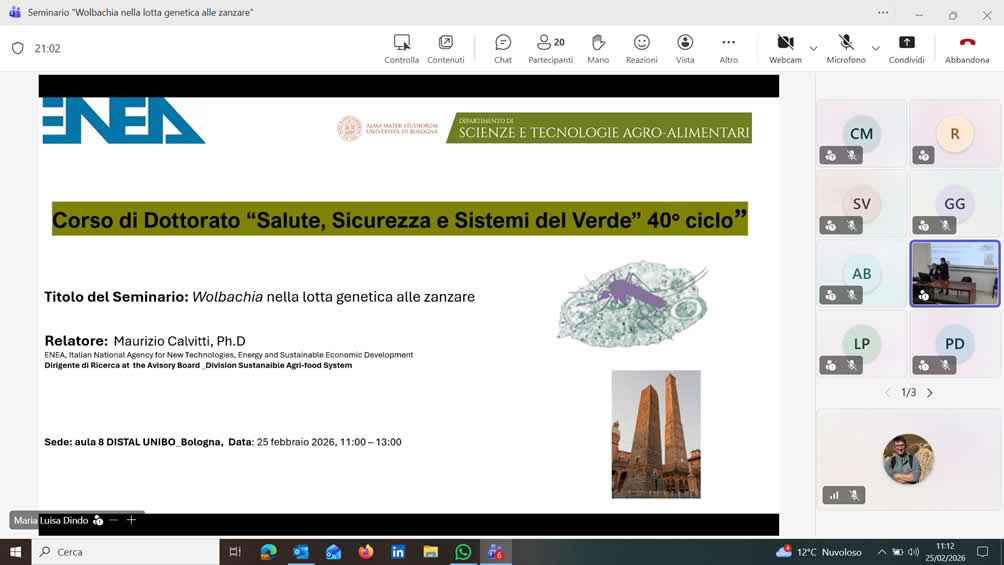Select participant tile SV
The image size is (1004, 565).
(861, 204)
